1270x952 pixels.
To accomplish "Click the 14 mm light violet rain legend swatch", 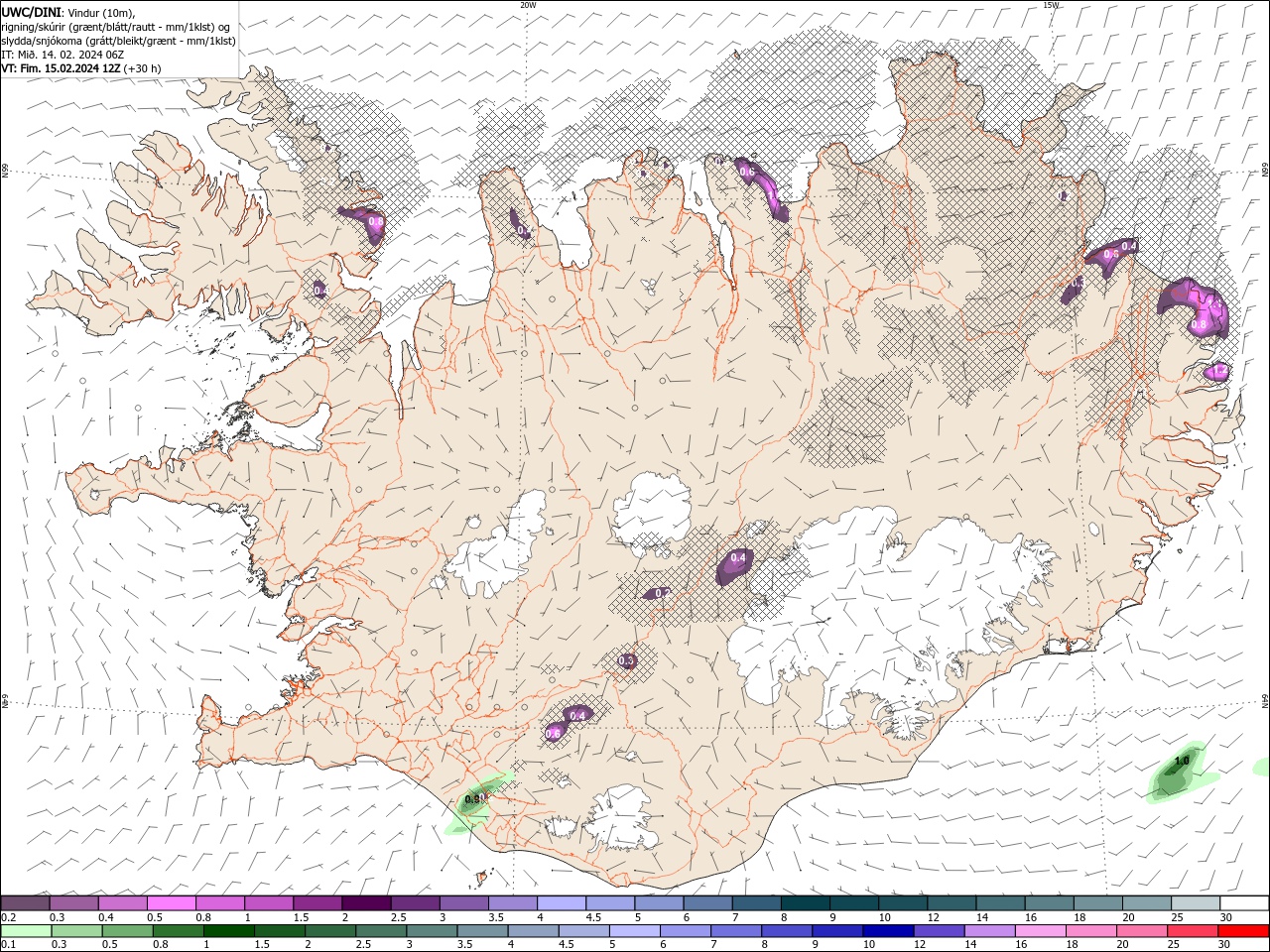I will coord(988,931).
